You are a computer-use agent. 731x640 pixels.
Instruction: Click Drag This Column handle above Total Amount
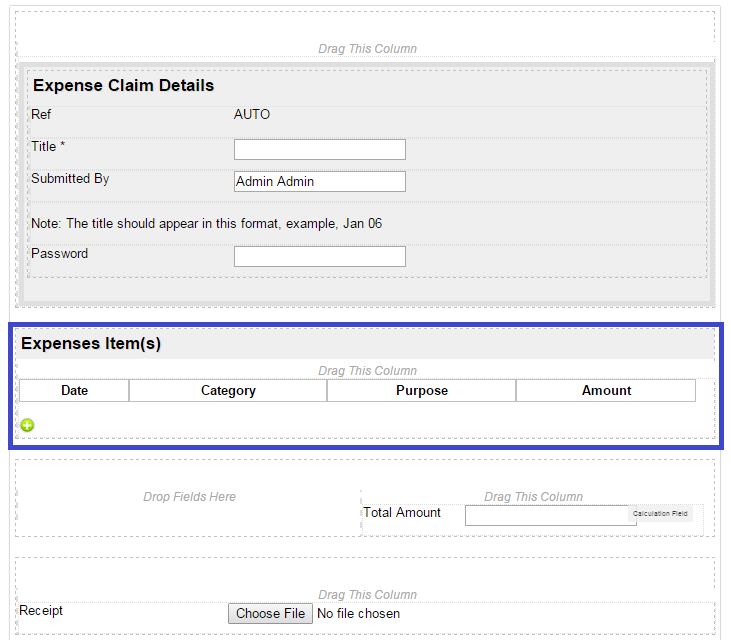pos(533,497)
